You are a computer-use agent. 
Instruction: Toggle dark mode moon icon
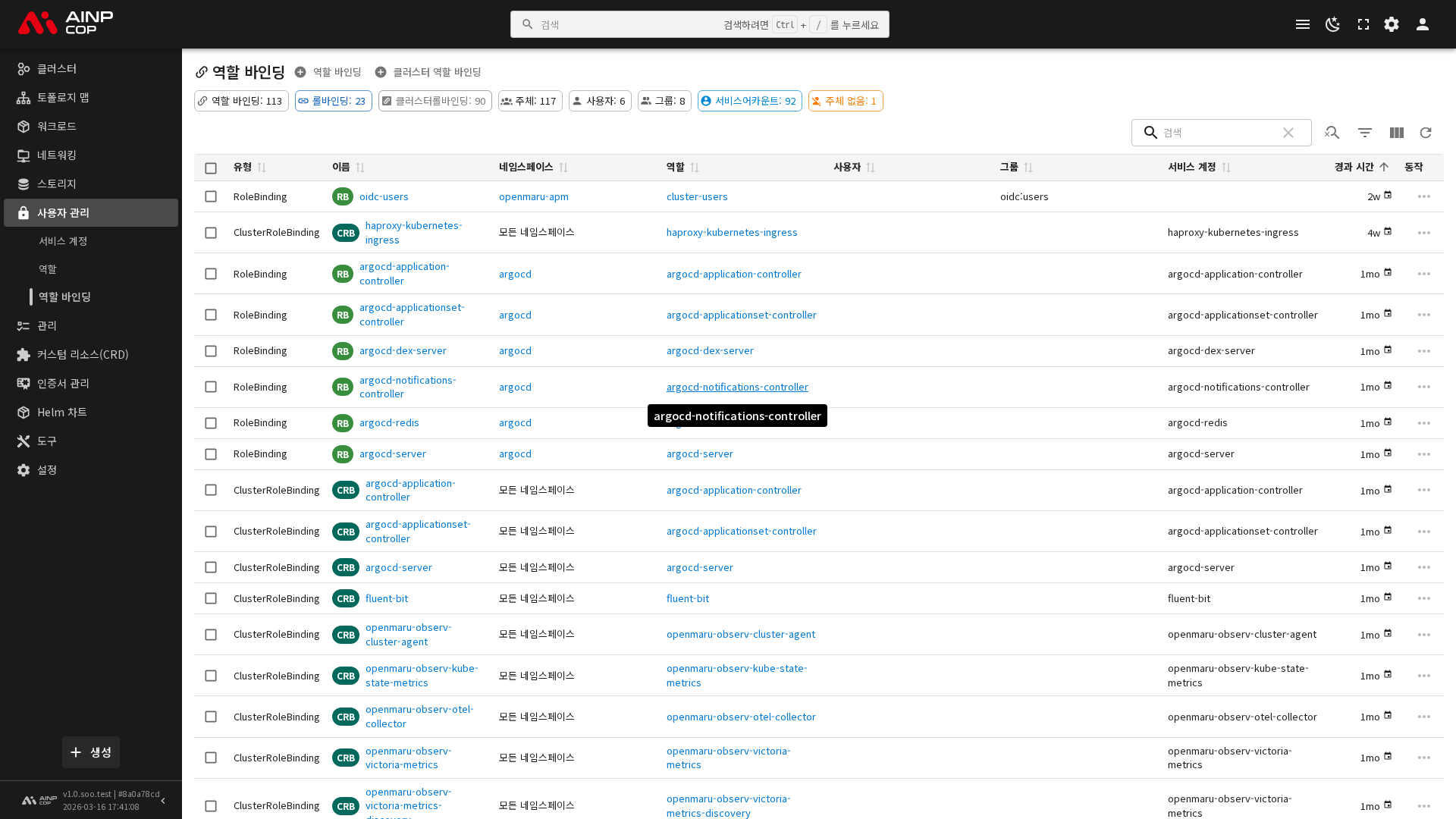(1332, 24)
